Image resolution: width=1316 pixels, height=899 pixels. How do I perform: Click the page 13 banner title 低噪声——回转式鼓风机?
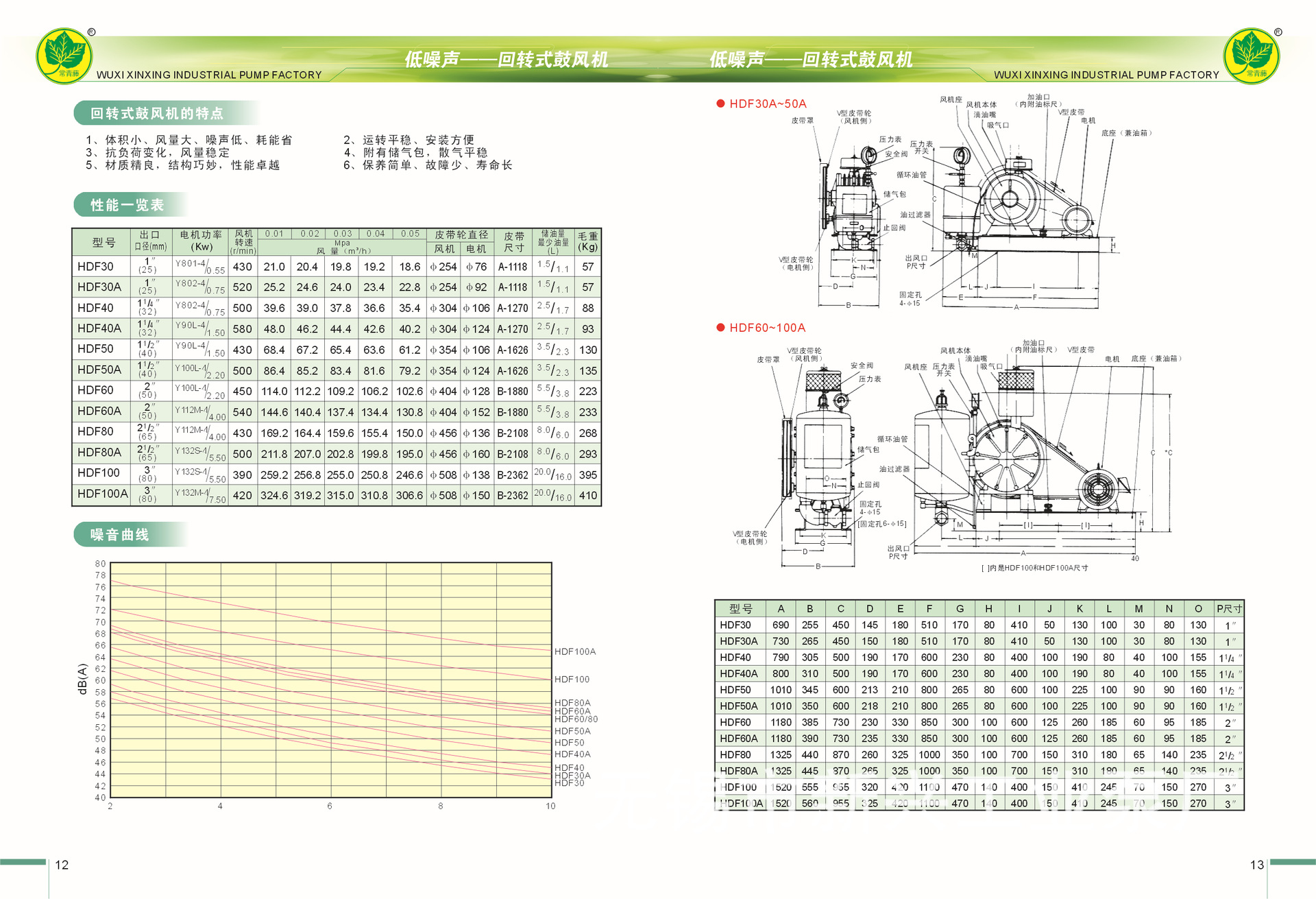[x=811, y=60]
